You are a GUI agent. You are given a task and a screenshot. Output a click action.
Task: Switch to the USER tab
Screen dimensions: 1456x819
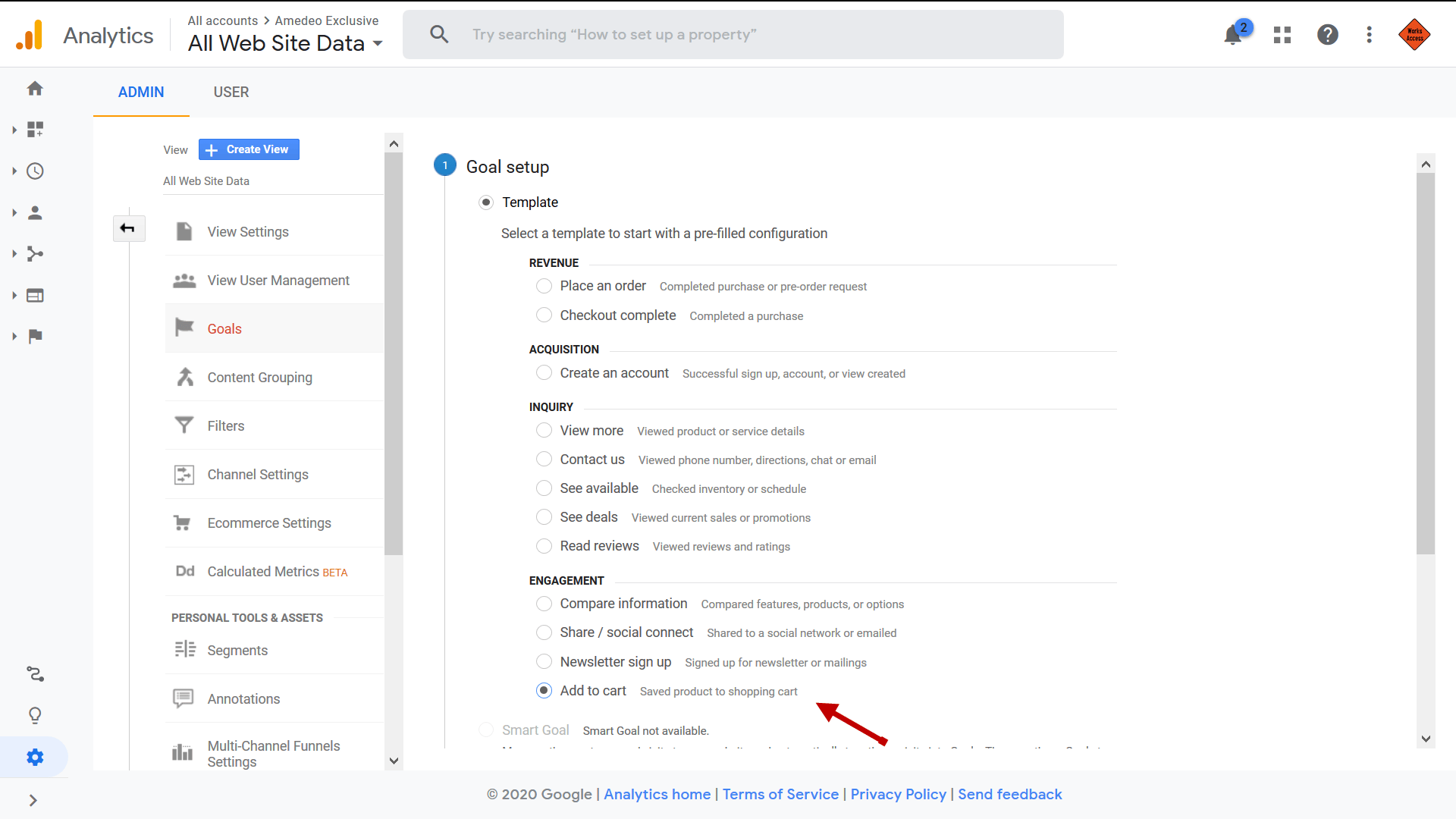[x=231, y=92]
